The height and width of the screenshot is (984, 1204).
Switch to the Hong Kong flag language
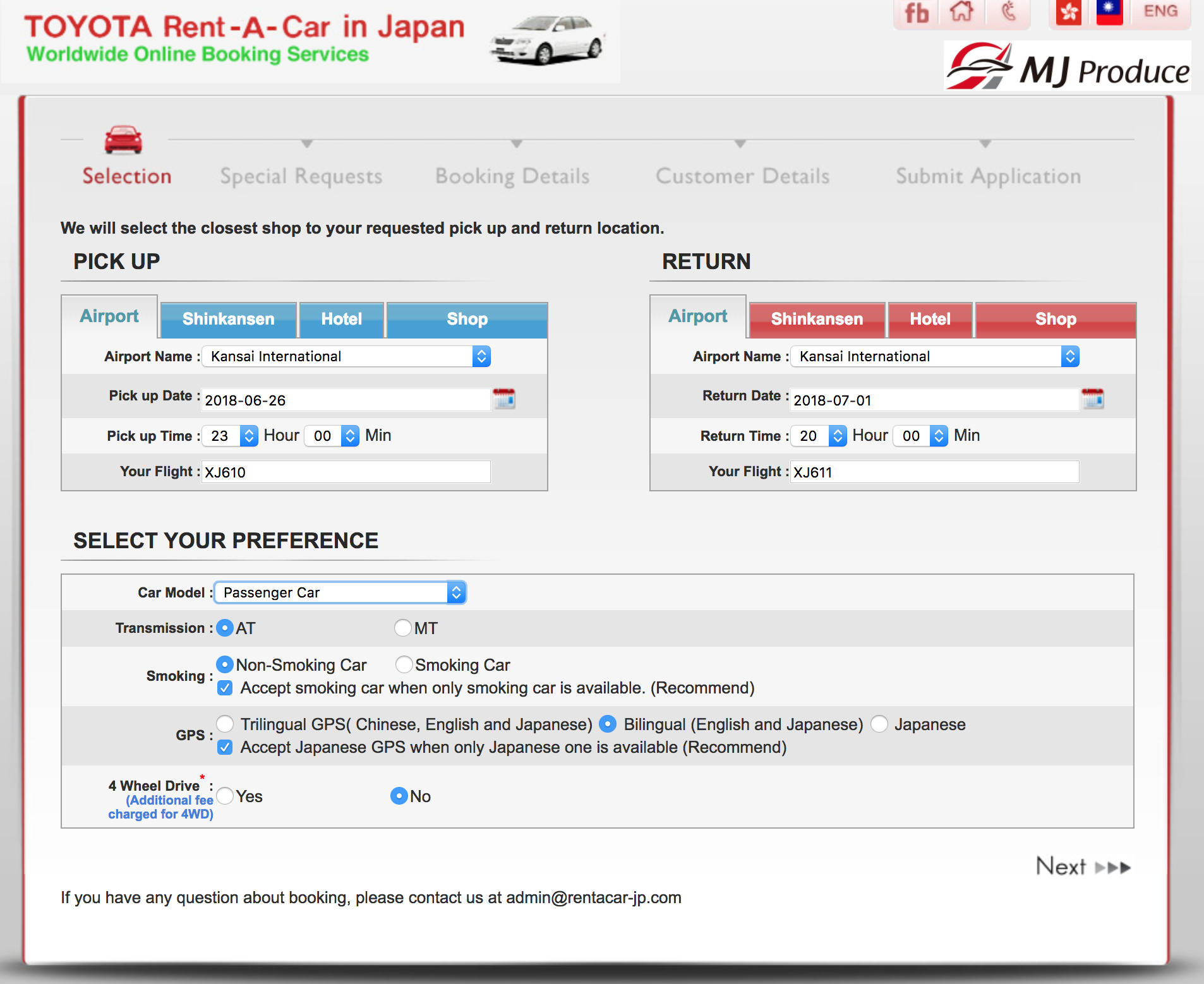[1069, 12]
